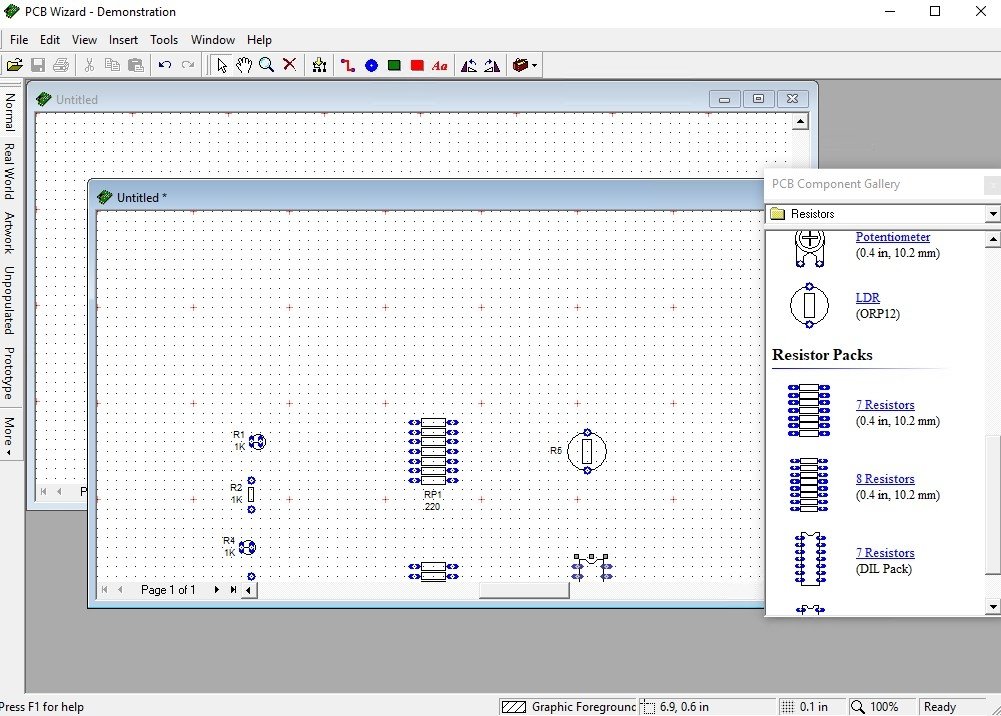Image resolution: width=1001 pixels, height=716 pixels.
Task: Pick the Zoom magnifier tool in the toolbar
Action: click(267, 65)
